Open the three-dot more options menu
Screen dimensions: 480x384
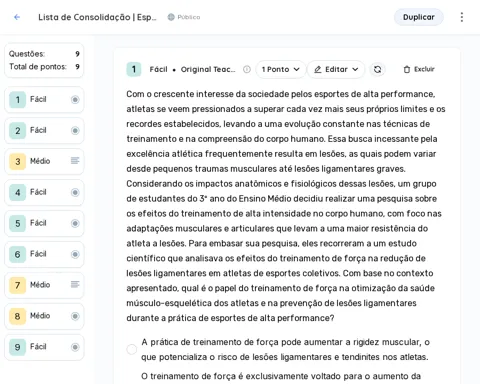click(x=462, y=17)
